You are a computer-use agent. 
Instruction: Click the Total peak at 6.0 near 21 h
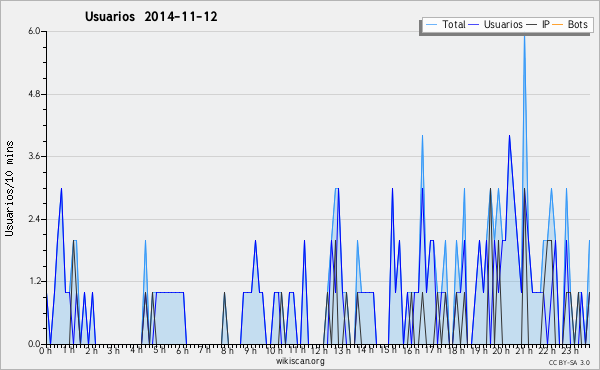(524, 36)
